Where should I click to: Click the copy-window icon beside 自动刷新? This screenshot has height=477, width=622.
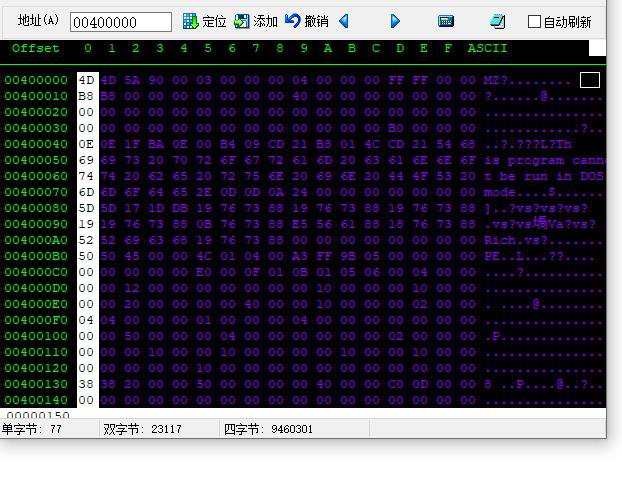pos(497,21)
